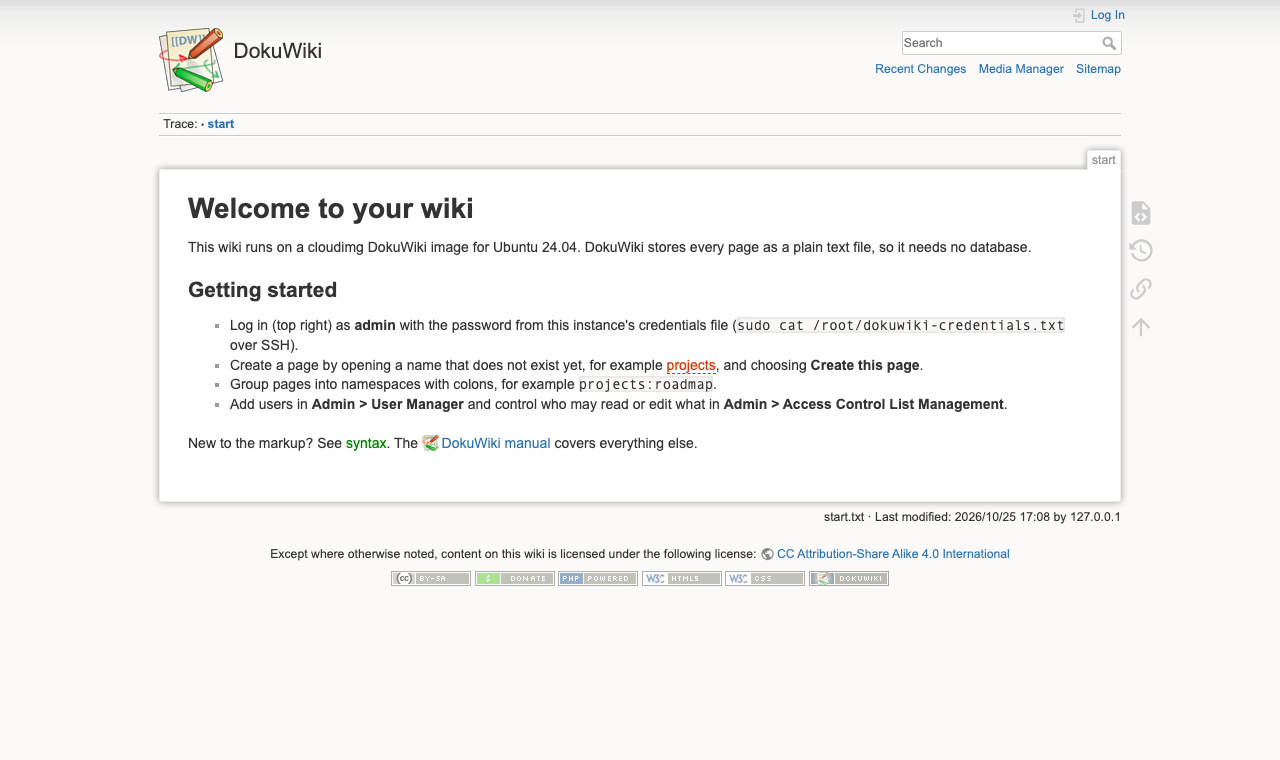
Task: Click the bold Create this page text
Action: pos(865,365)
